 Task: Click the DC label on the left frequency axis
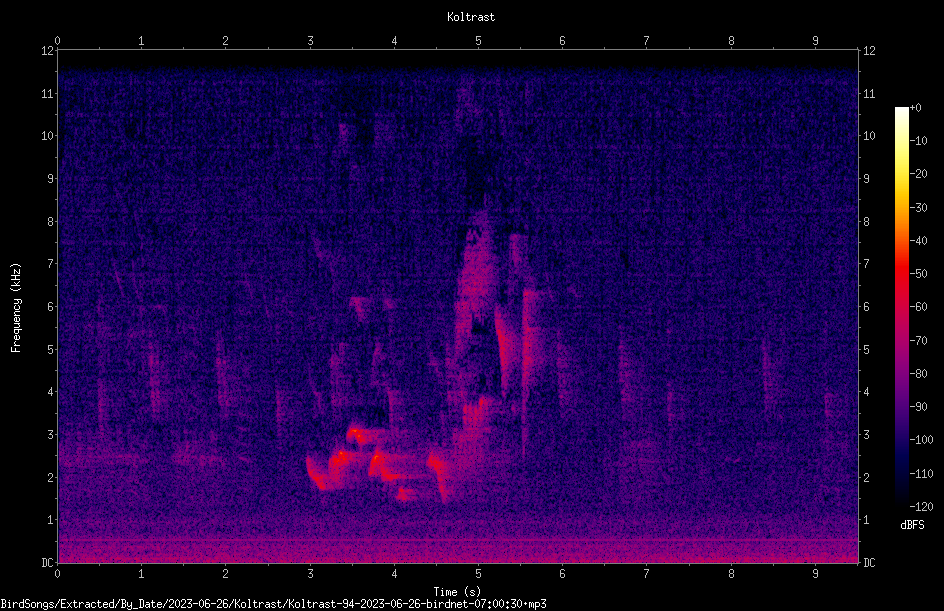tap(48, 563)
